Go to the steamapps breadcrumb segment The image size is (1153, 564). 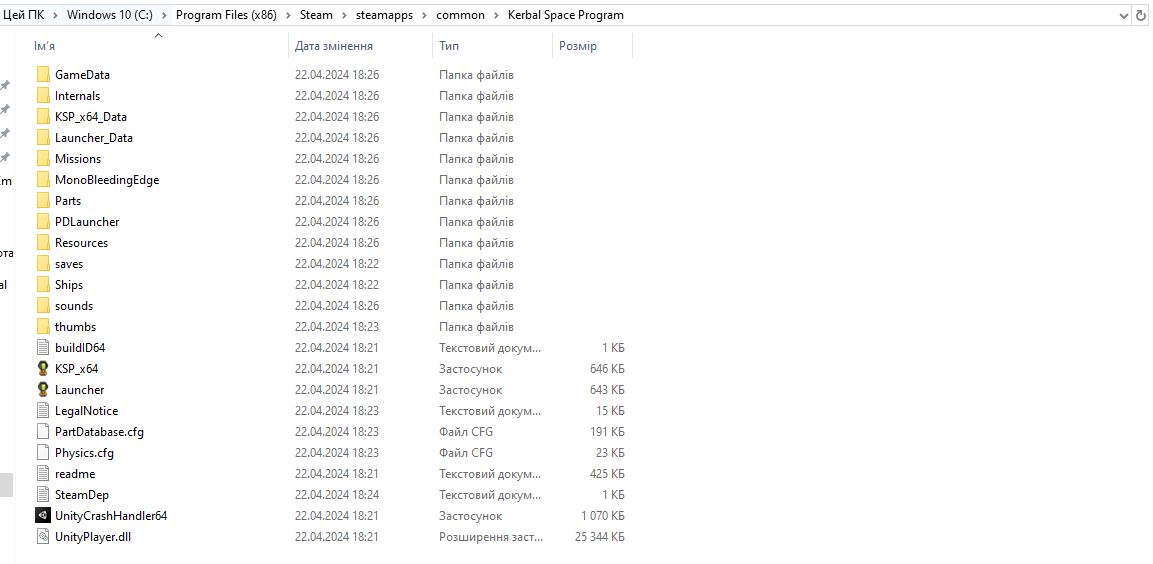pyautogui.click(x=385, y=15)
